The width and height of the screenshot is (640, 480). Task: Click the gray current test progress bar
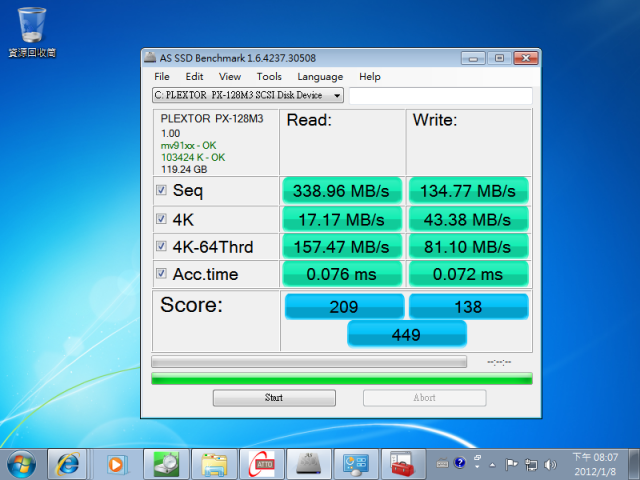[x=309, y=361]
